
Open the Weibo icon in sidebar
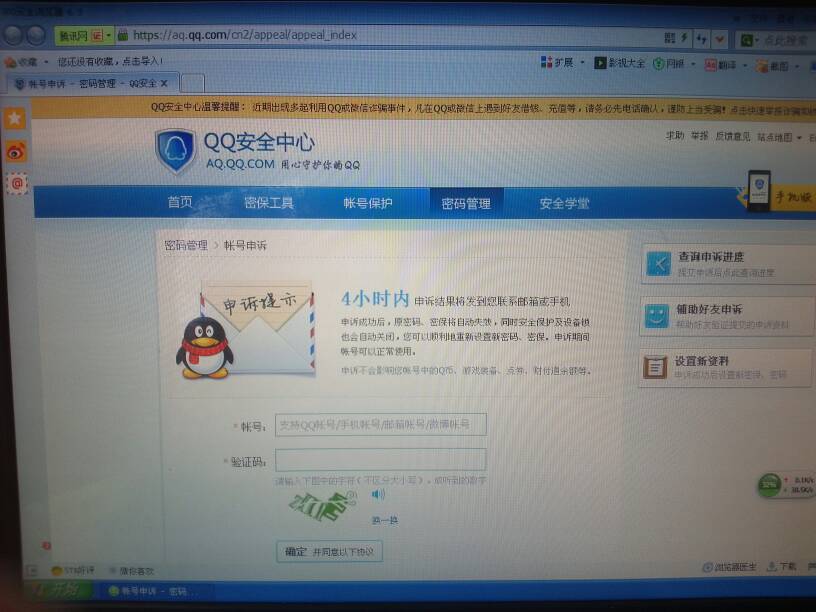coord(16,152)
